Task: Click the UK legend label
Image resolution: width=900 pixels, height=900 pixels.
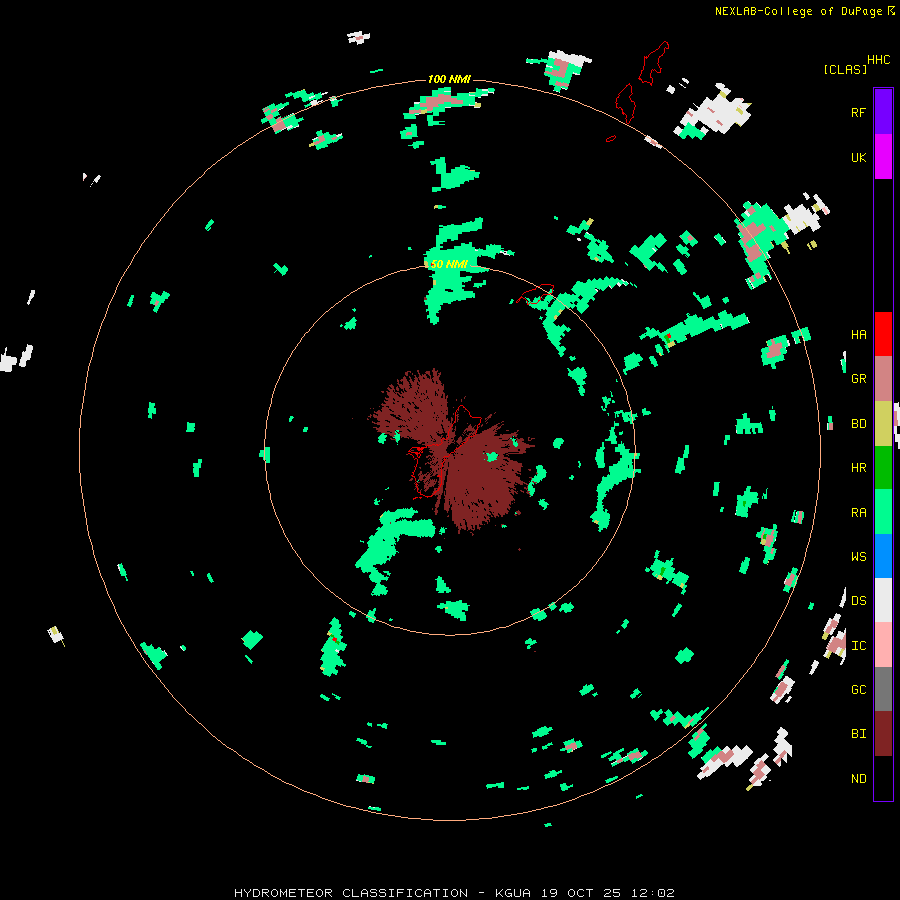Action: point(858,157)
